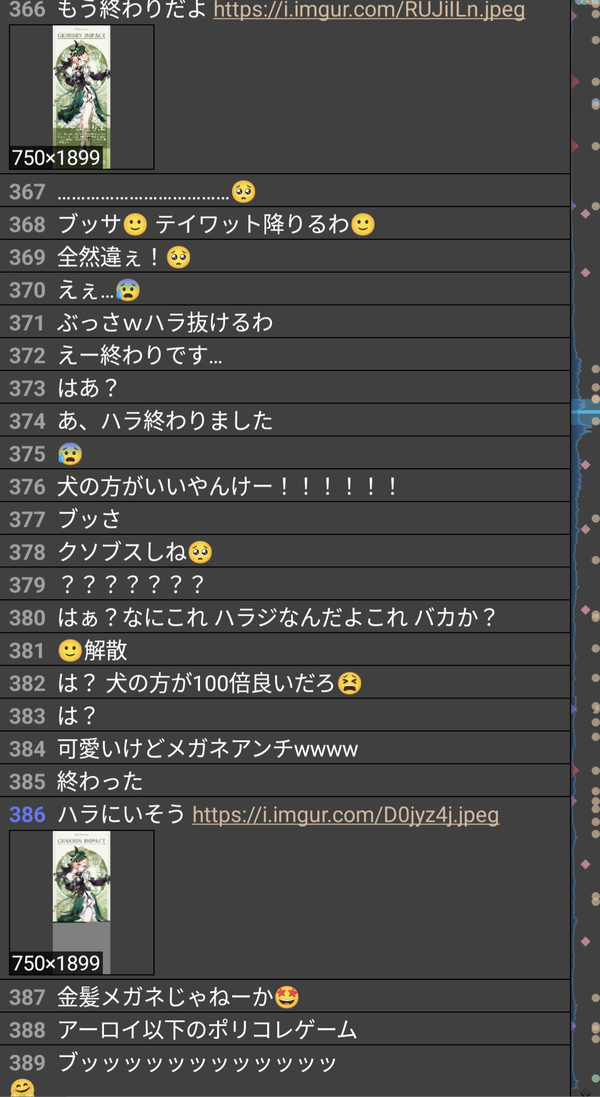Click the crying emoji in post 375

coord(70,454)
